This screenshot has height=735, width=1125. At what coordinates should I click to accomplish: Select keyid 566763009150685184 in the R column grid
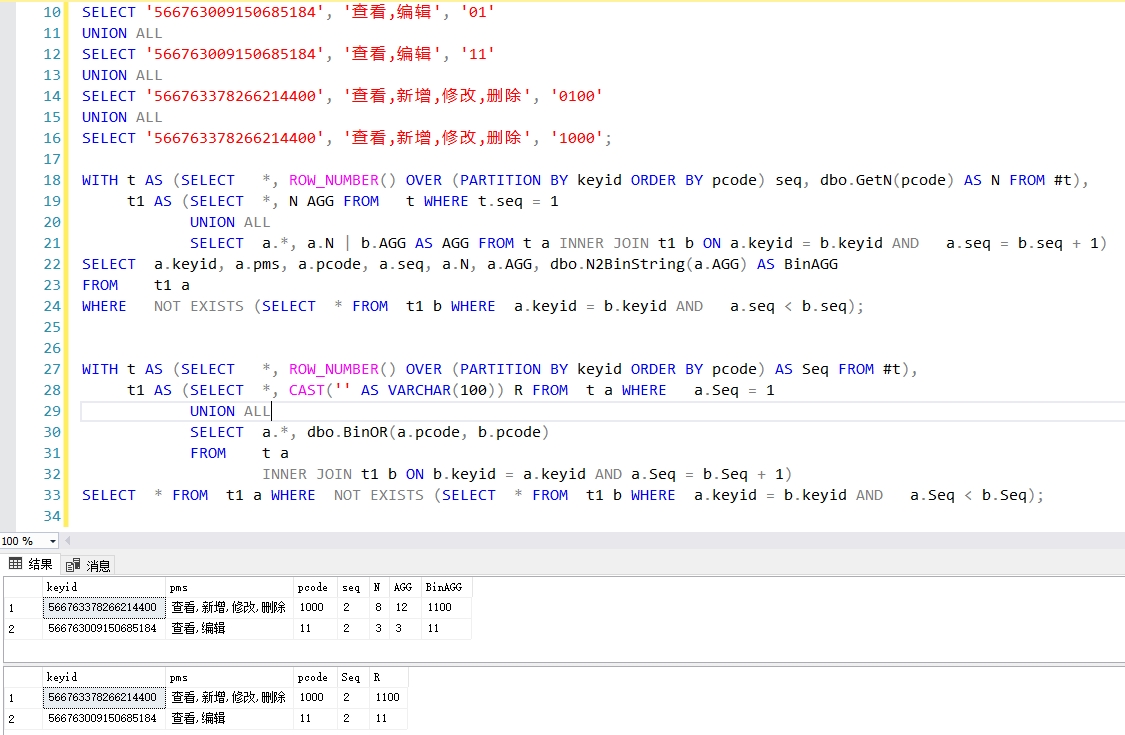point(103,718)
